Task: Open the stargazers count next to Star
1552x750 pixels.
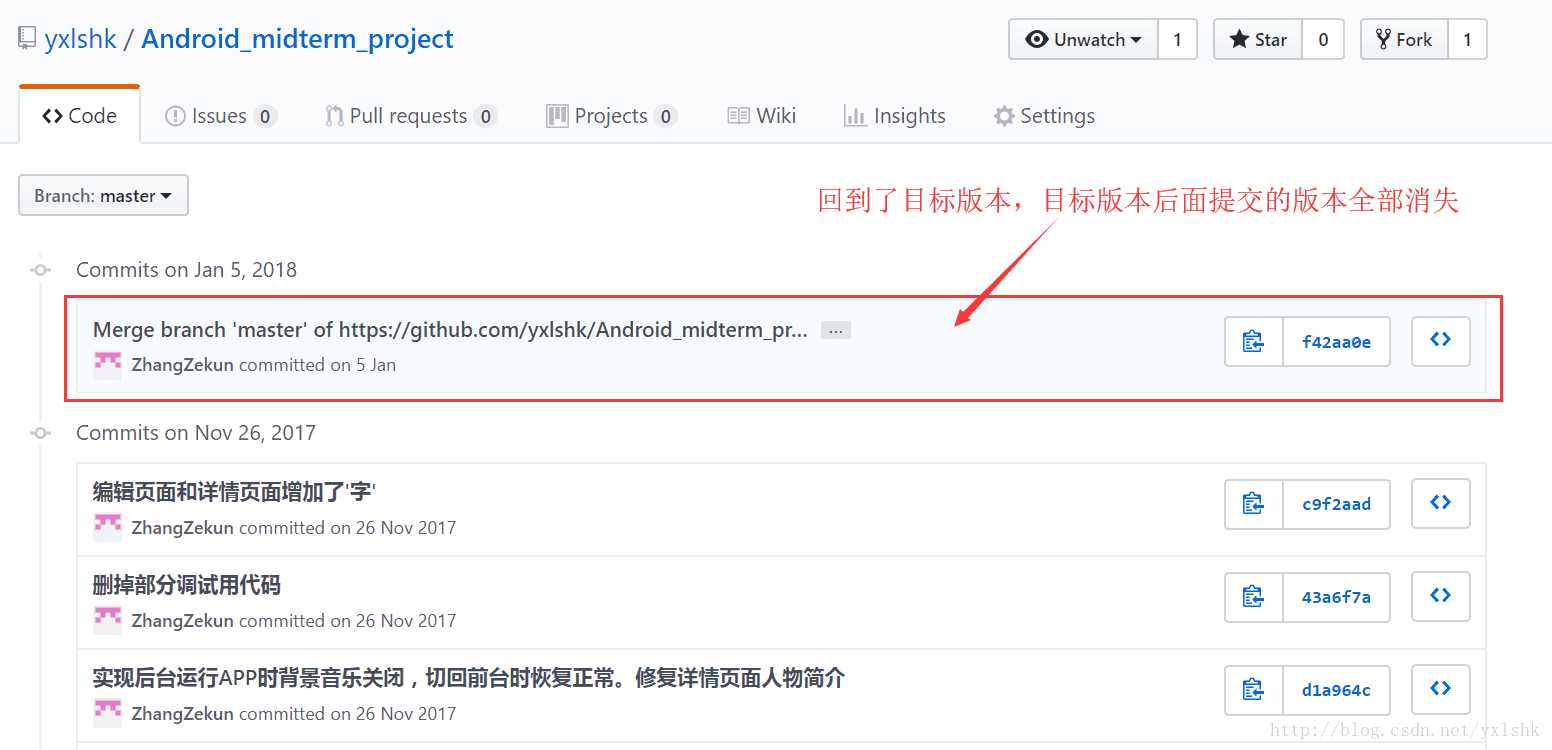Action: [x=1323, y=40]
